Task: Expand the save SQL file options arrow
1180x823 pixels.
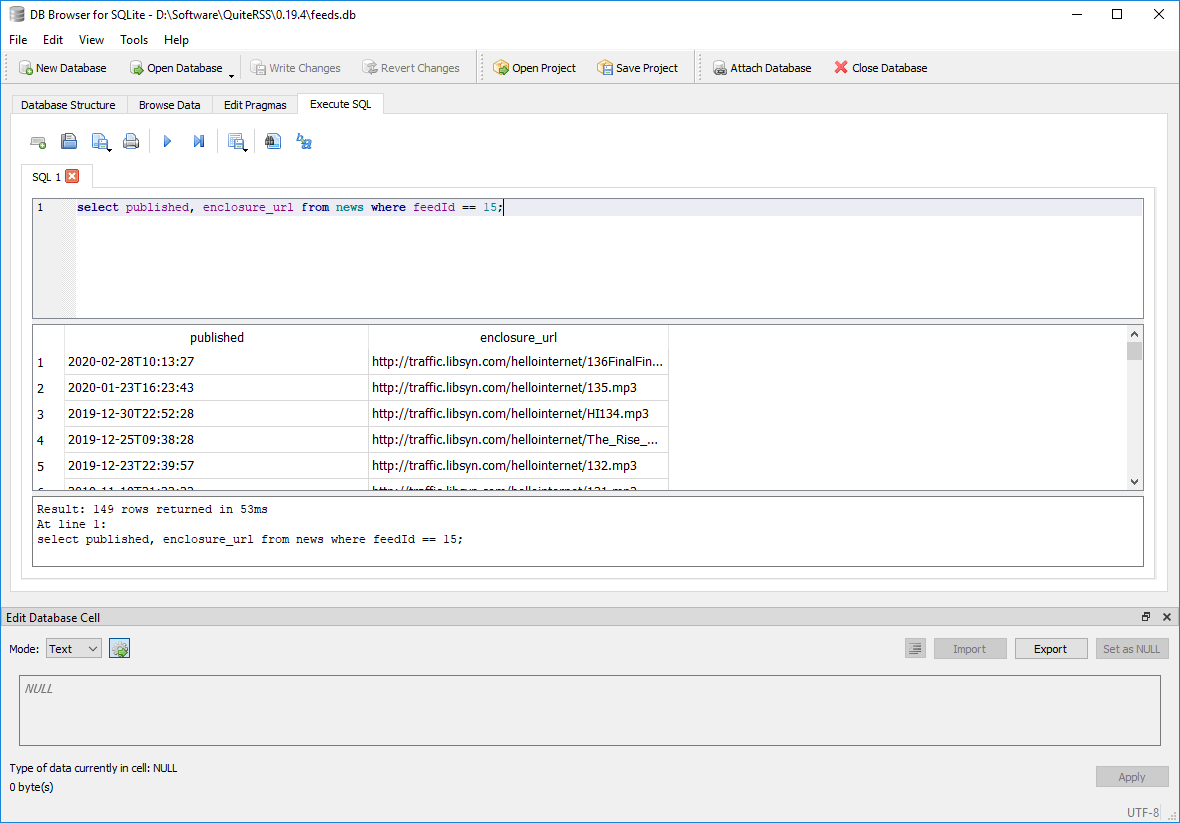Action: tap(108, 150)
